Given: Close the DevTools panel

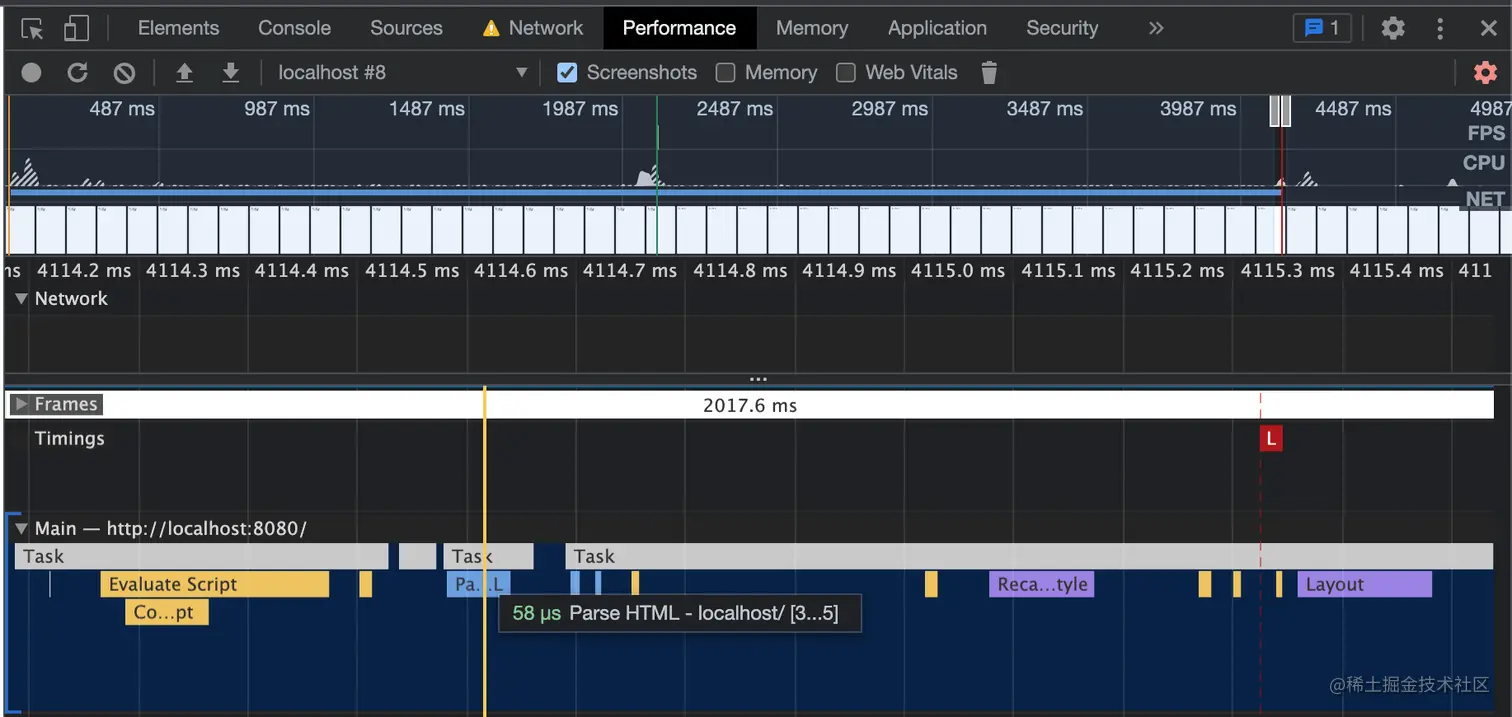Looking at the screenshot, I should click(1488, 28).
